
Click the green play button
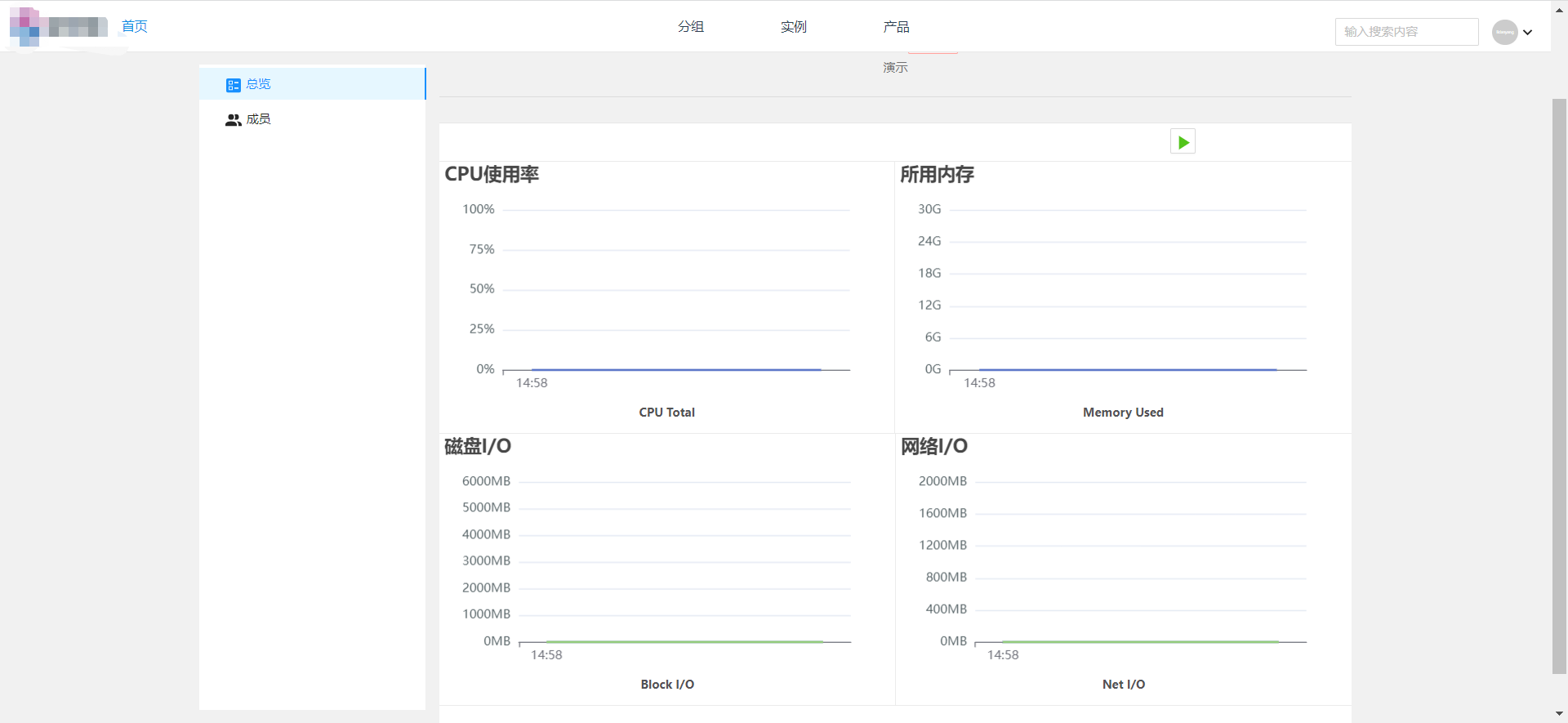click(x=1183, y=142)
